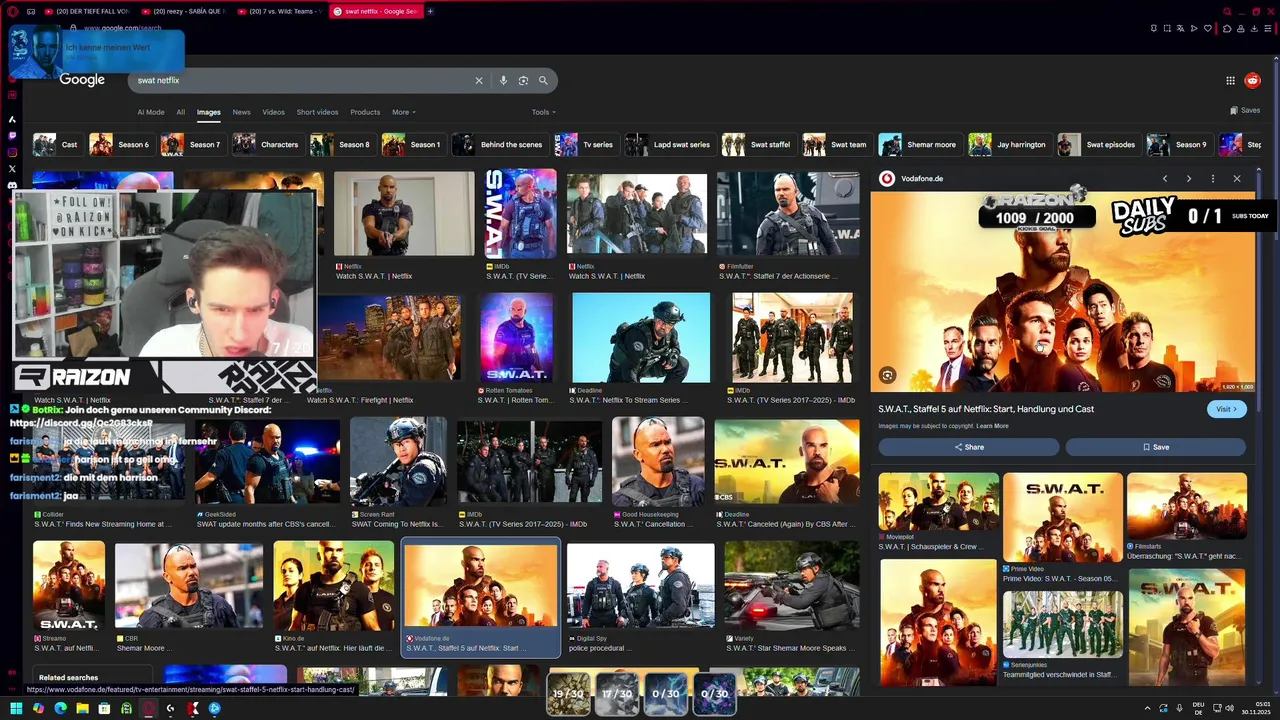Submit the search using the magnifier icon
The height and width of the screenshot is (720, 1280).
click(x=543, y=81)
